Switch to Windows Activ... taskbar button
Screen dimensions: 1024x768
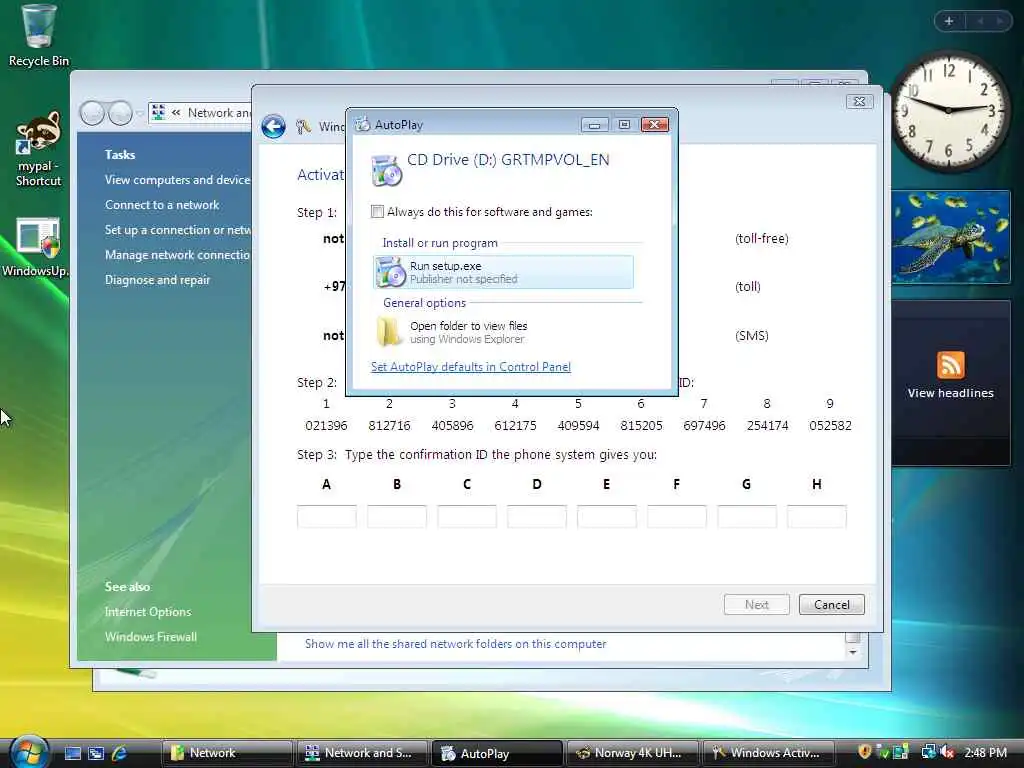point(768,753)
